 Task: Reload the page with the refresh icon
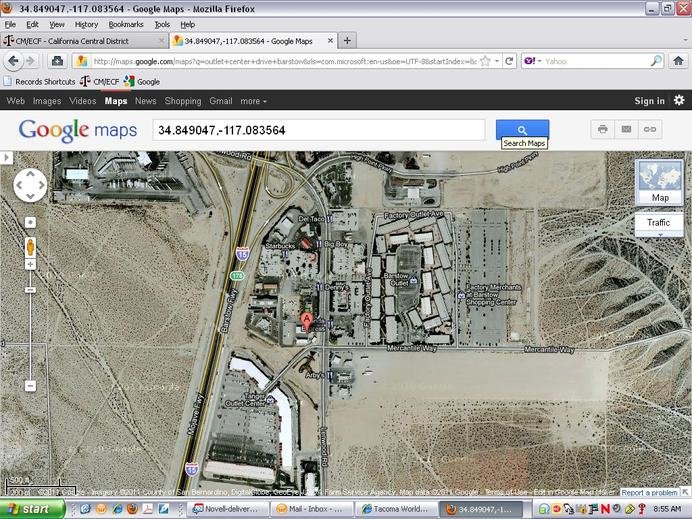click(509, 61)
